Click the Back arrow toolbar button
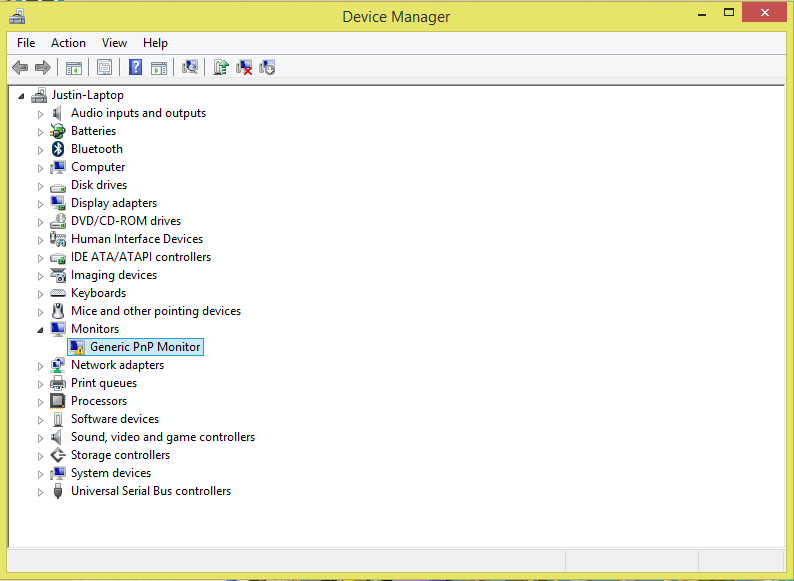The width and height of the screenshot is (794, 581). coord(19,67)
